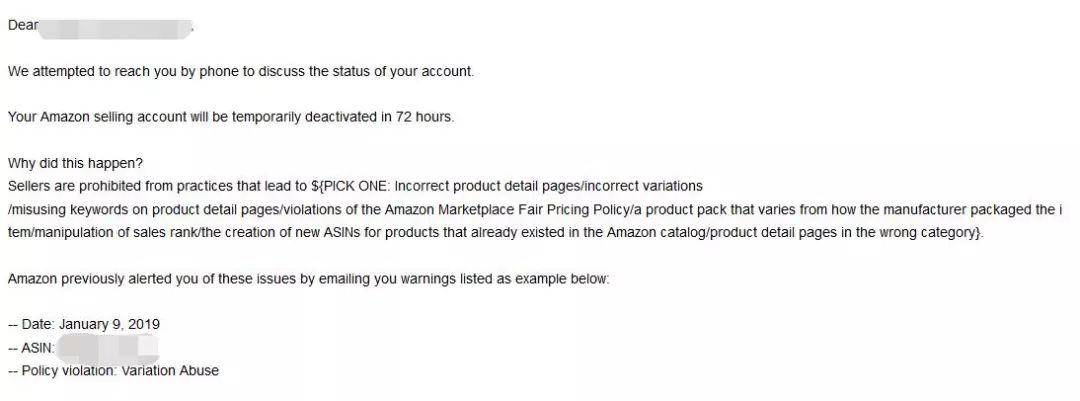Viewport: 1080px width, 401px height.
Task: Click 'product detail pages in the wrong category' text
Action: click(845, 232)
